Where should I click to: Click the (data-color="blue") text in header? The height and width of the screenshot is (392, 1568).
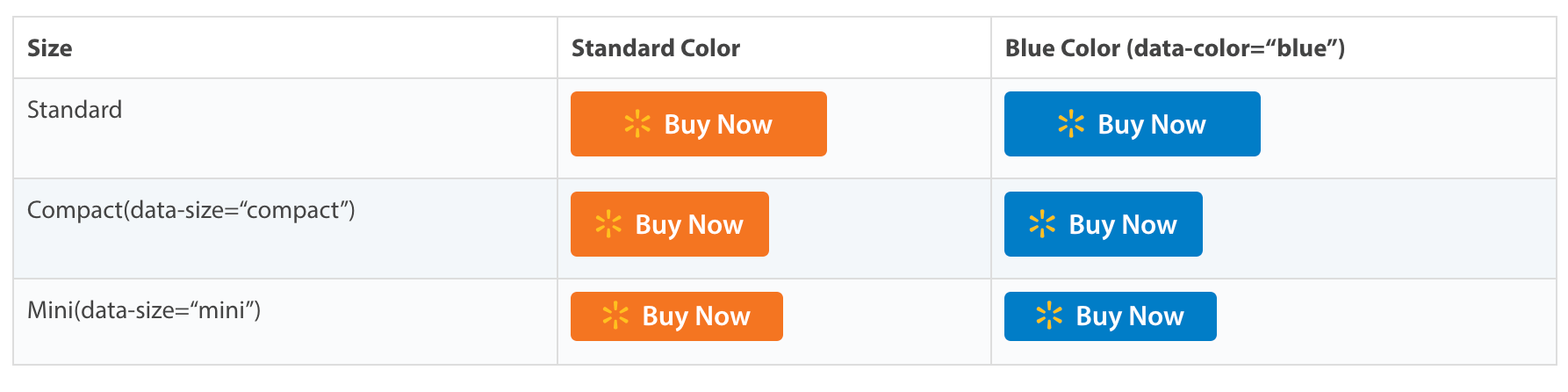pos(1236,48)
